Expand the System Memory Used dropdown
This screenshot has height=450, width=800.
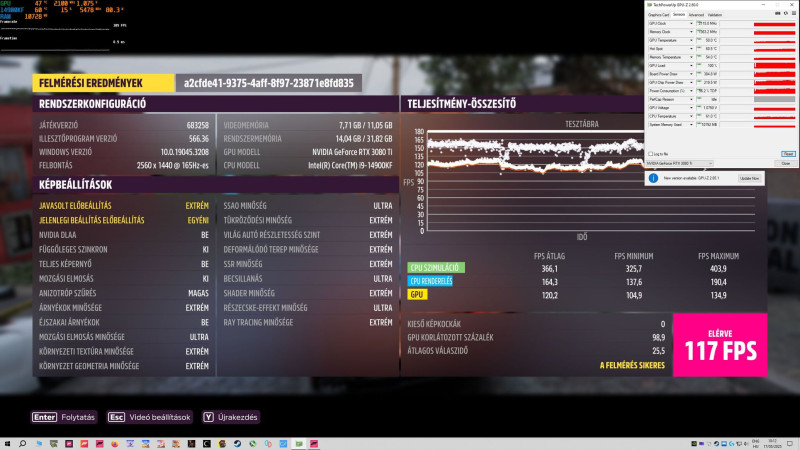pos(691,124)
